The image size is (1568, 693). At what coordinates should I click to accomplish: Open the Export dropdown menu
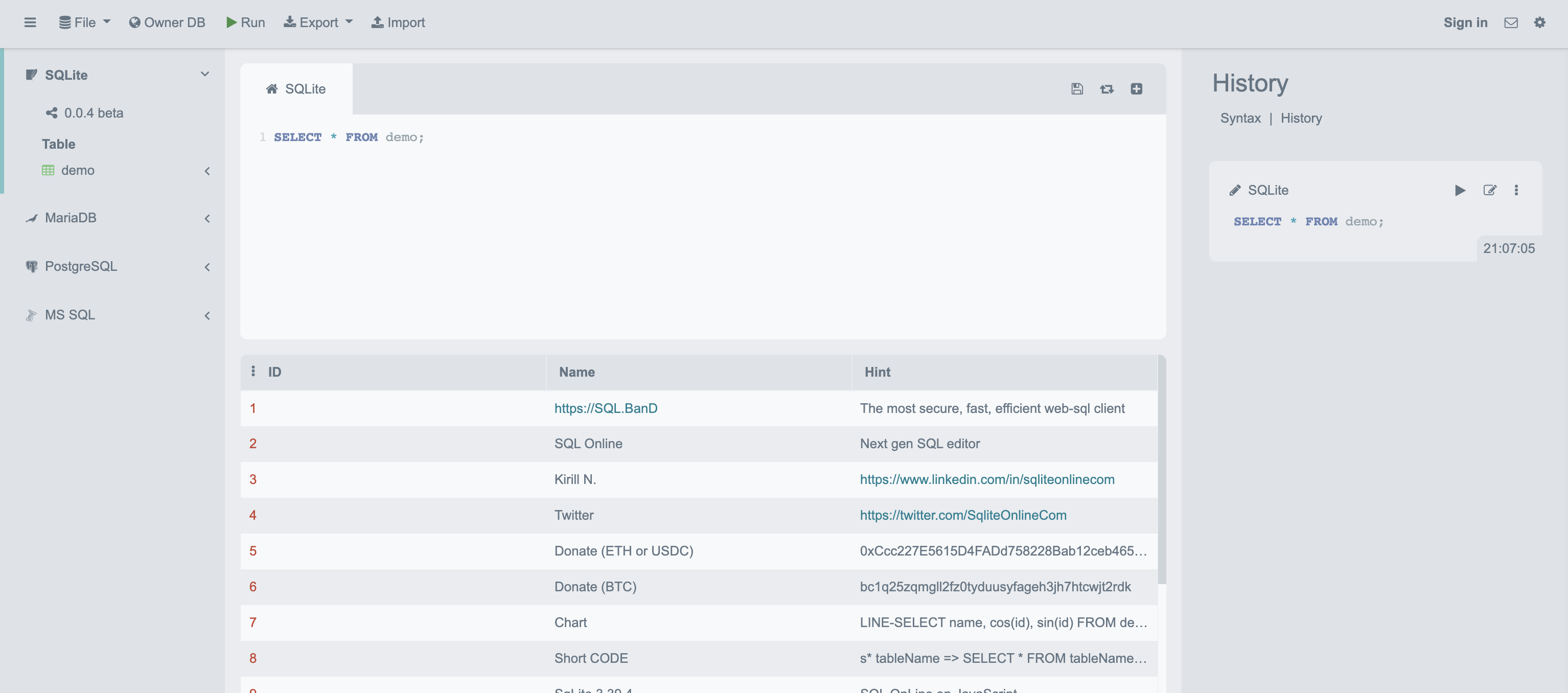point(318,22)
